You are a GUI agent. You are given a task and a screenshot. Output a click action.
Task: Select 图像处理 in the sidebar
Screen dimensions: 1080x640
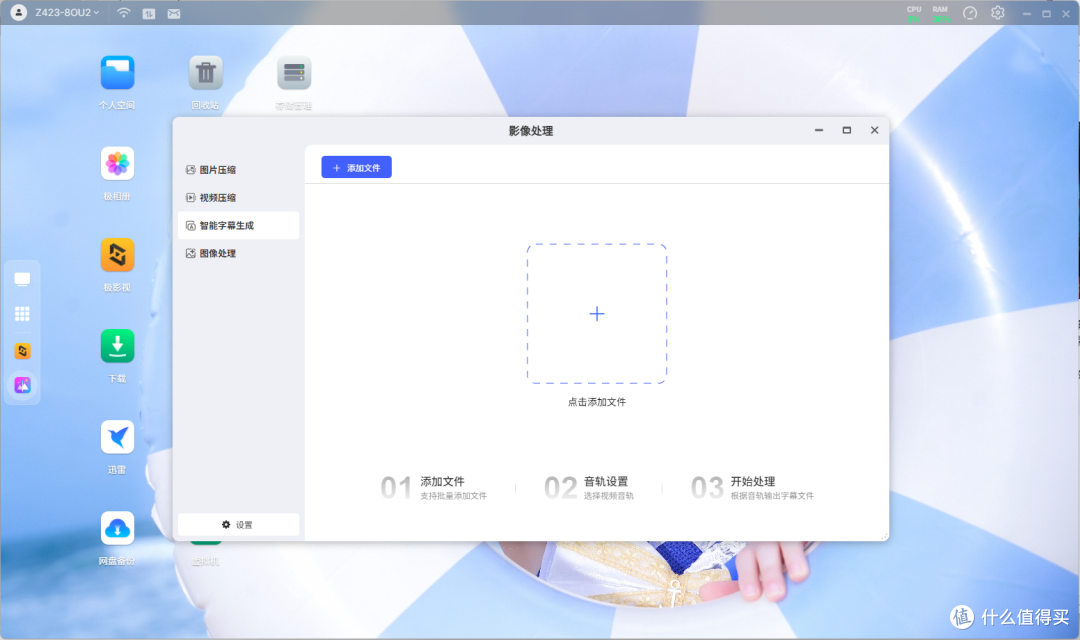(238, 254)
